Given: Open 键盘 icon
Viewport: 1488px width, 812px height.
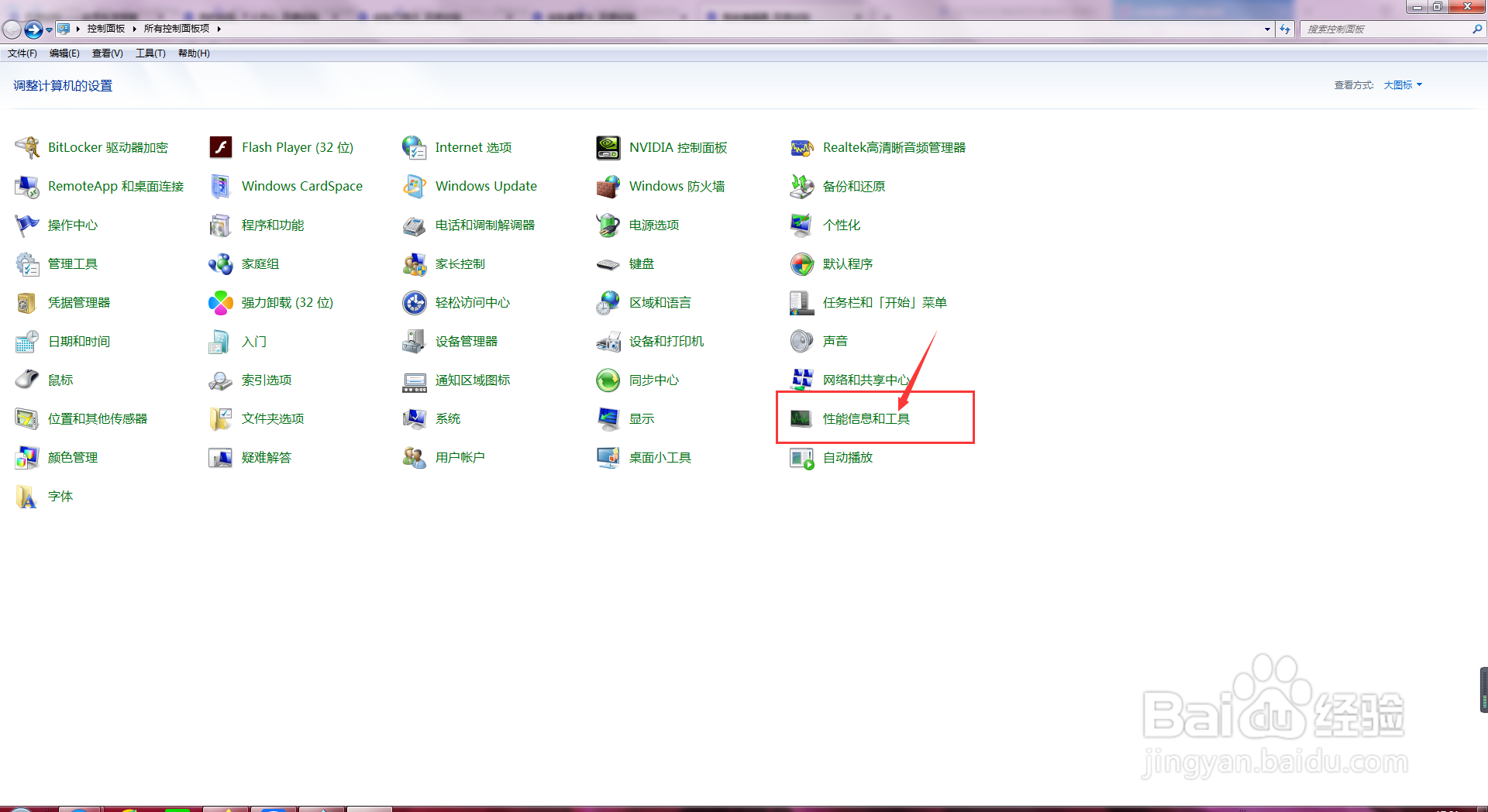Looking at the screenshot, I should (608, 263).
